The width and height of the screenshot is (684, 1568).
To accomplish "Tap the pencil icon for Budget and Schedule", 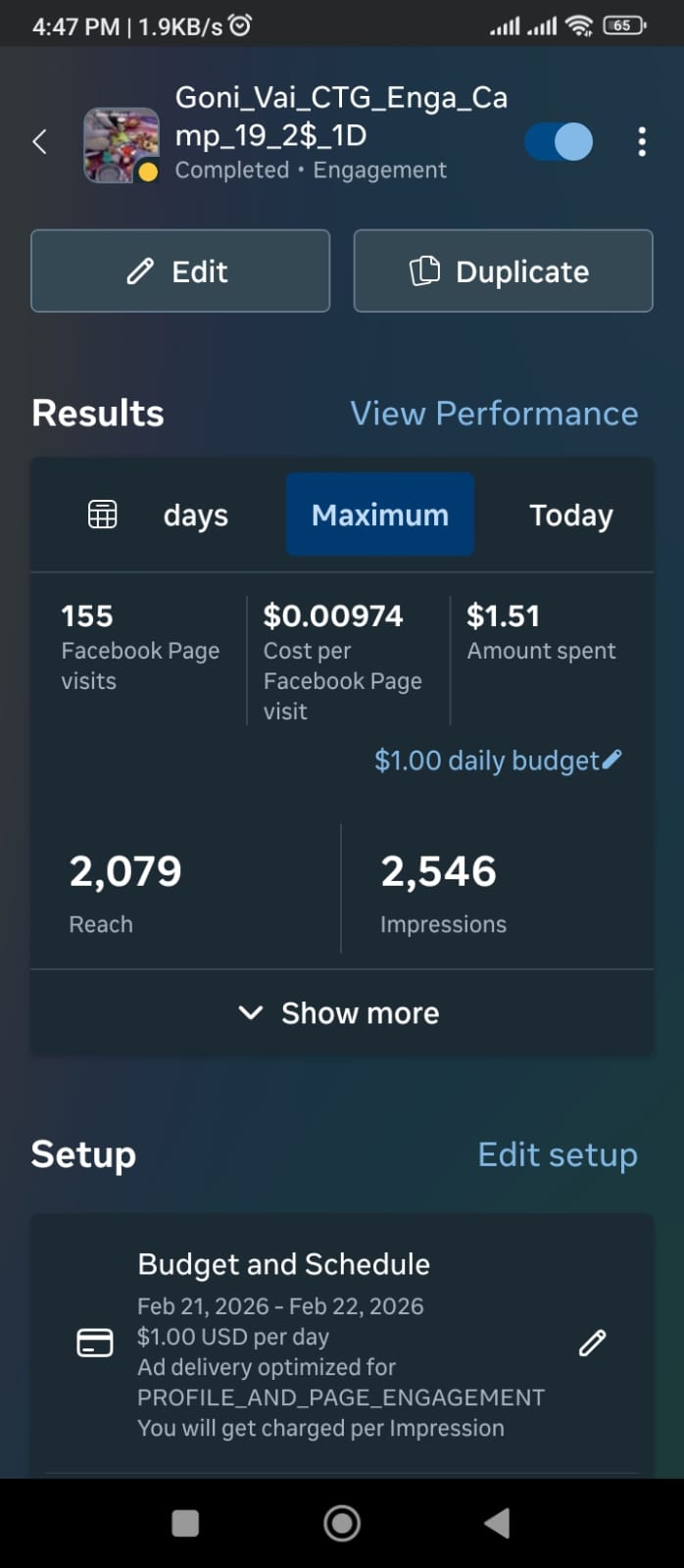I will point(592,1343).
